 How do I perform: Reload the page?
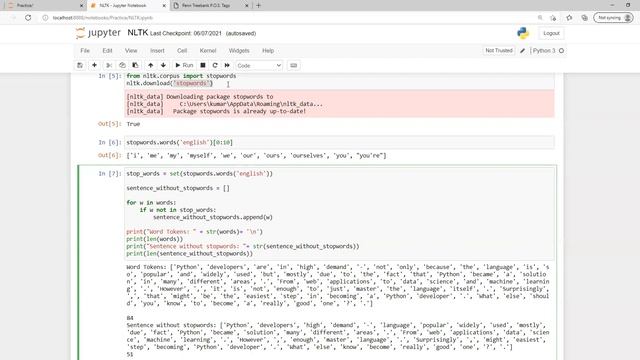28,18
